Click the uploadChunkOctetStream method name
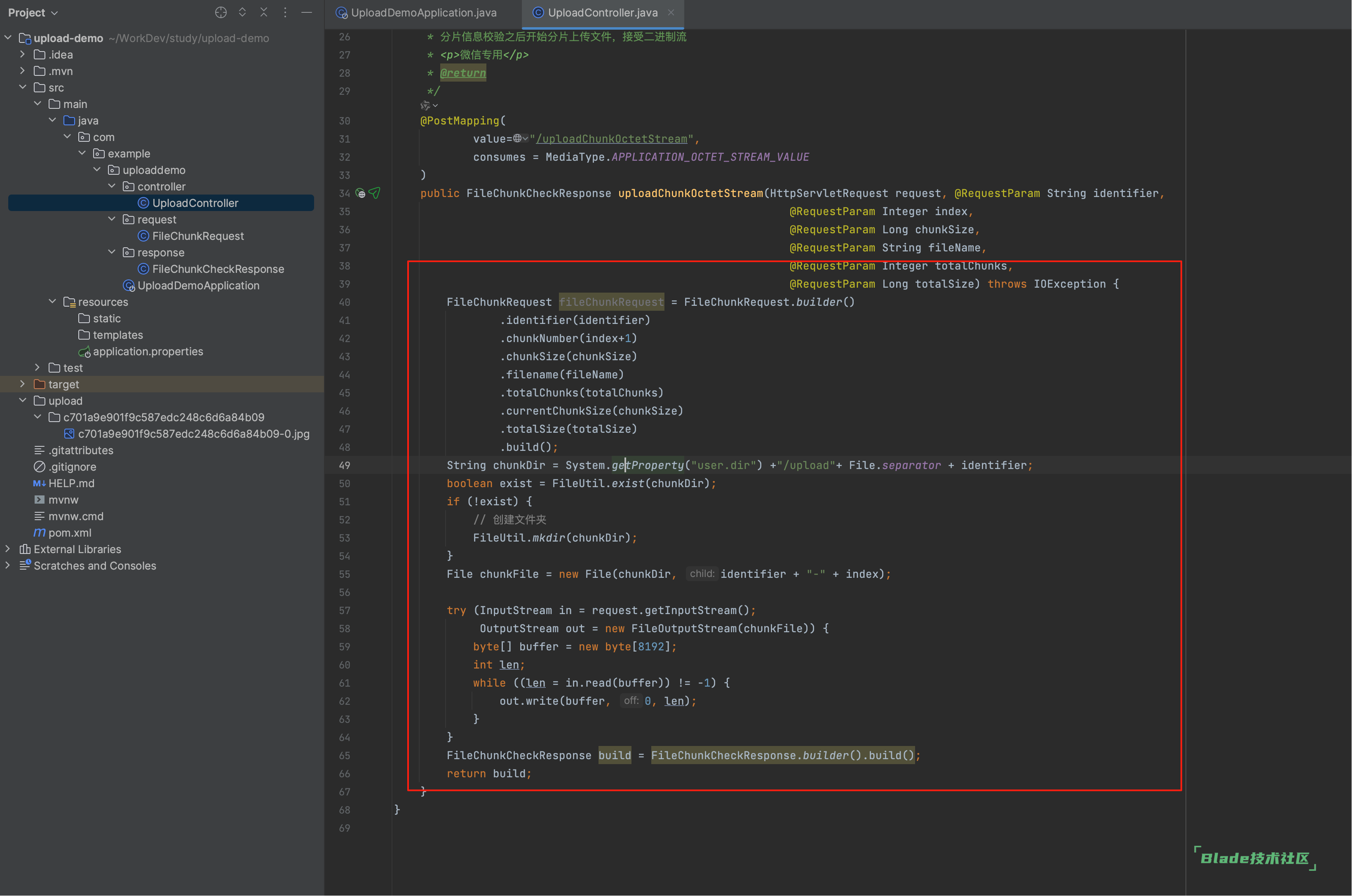Screen dimensions: 1352x896 [690, 194]
